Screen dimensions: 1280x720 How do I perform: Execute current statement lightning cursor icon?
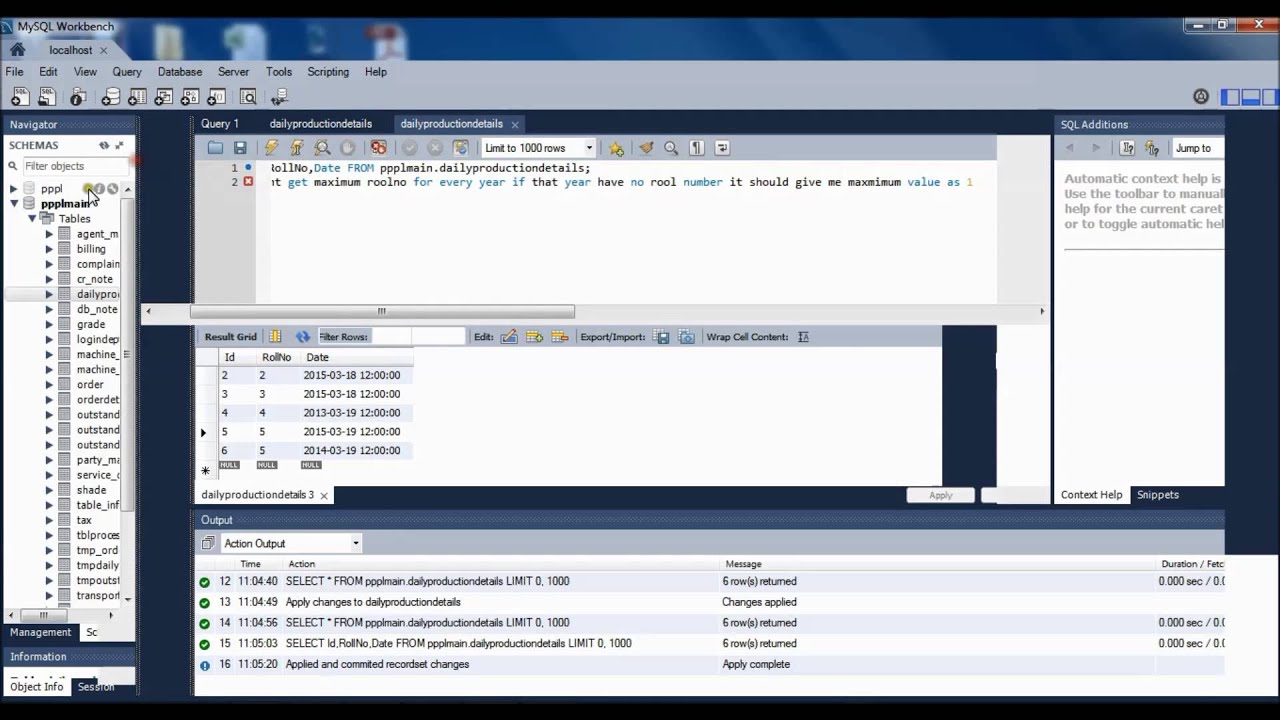pyautogui.click(x=296, y=148)
